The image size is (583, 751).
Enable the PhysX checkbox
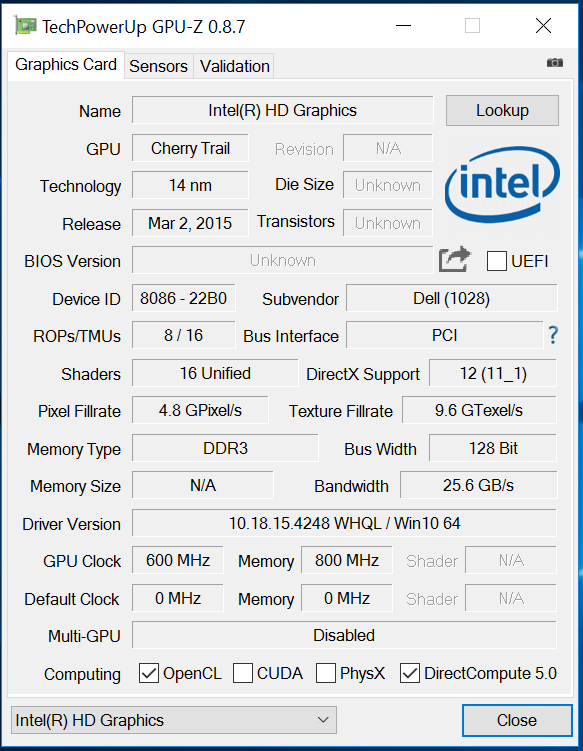pyautogui.click(x=326, y=673)
